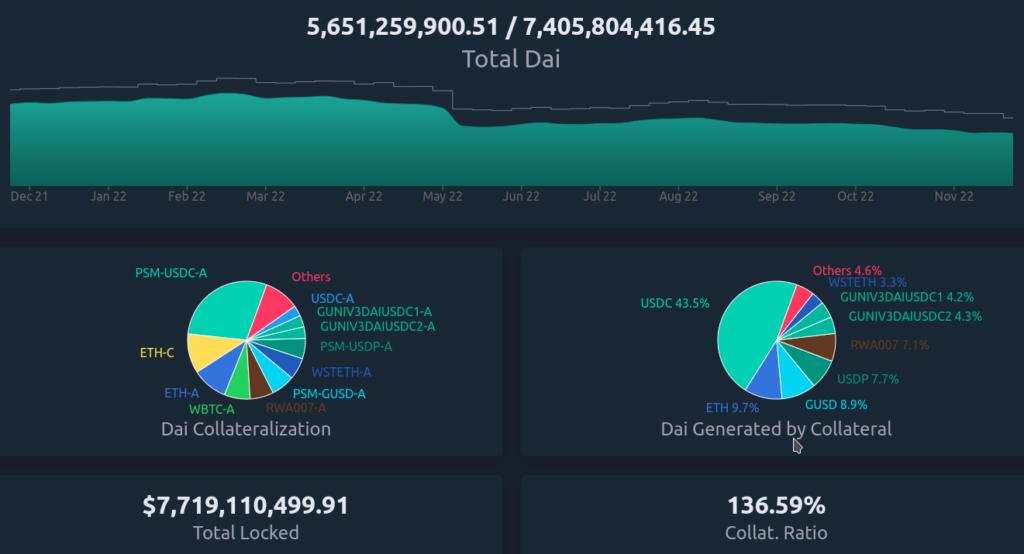
Task: Click the ETH-A label
Action: click(181, 394)
